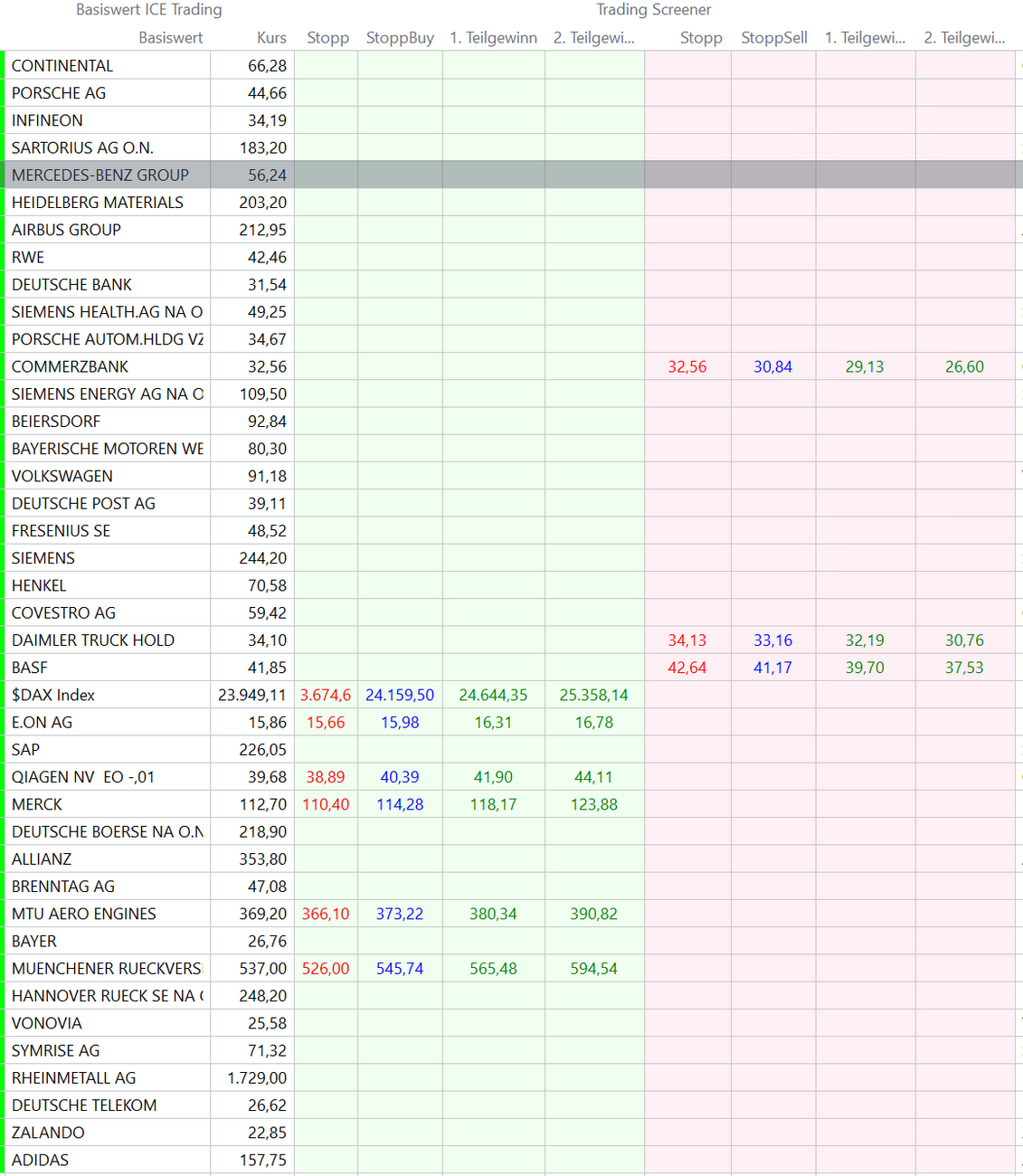Select the COMMERZBANK row name
This screenshot has width=1023, height=1176.
click(x=71, y=367)
